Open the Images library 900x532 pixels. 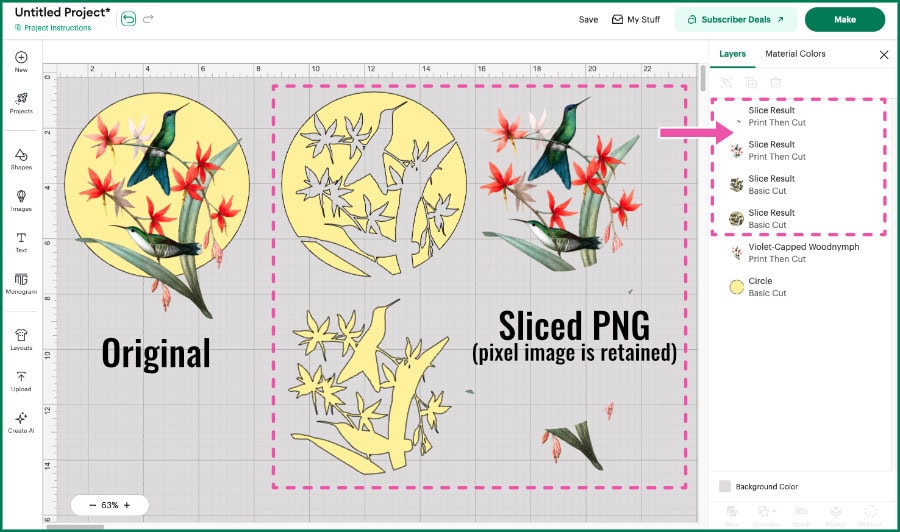point(21,201)
